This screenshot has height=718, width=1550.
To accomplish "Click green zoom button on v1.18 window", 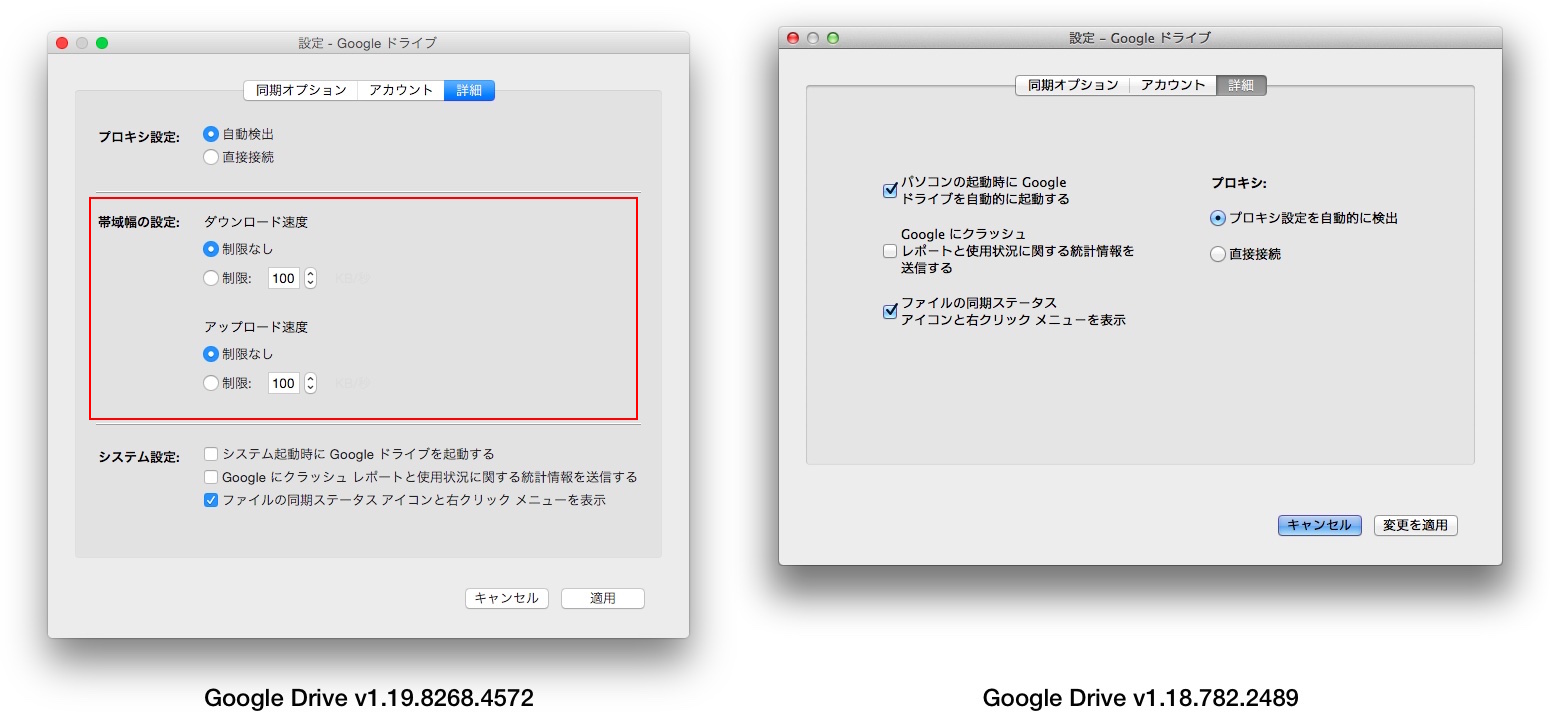I will click(833, 38).
